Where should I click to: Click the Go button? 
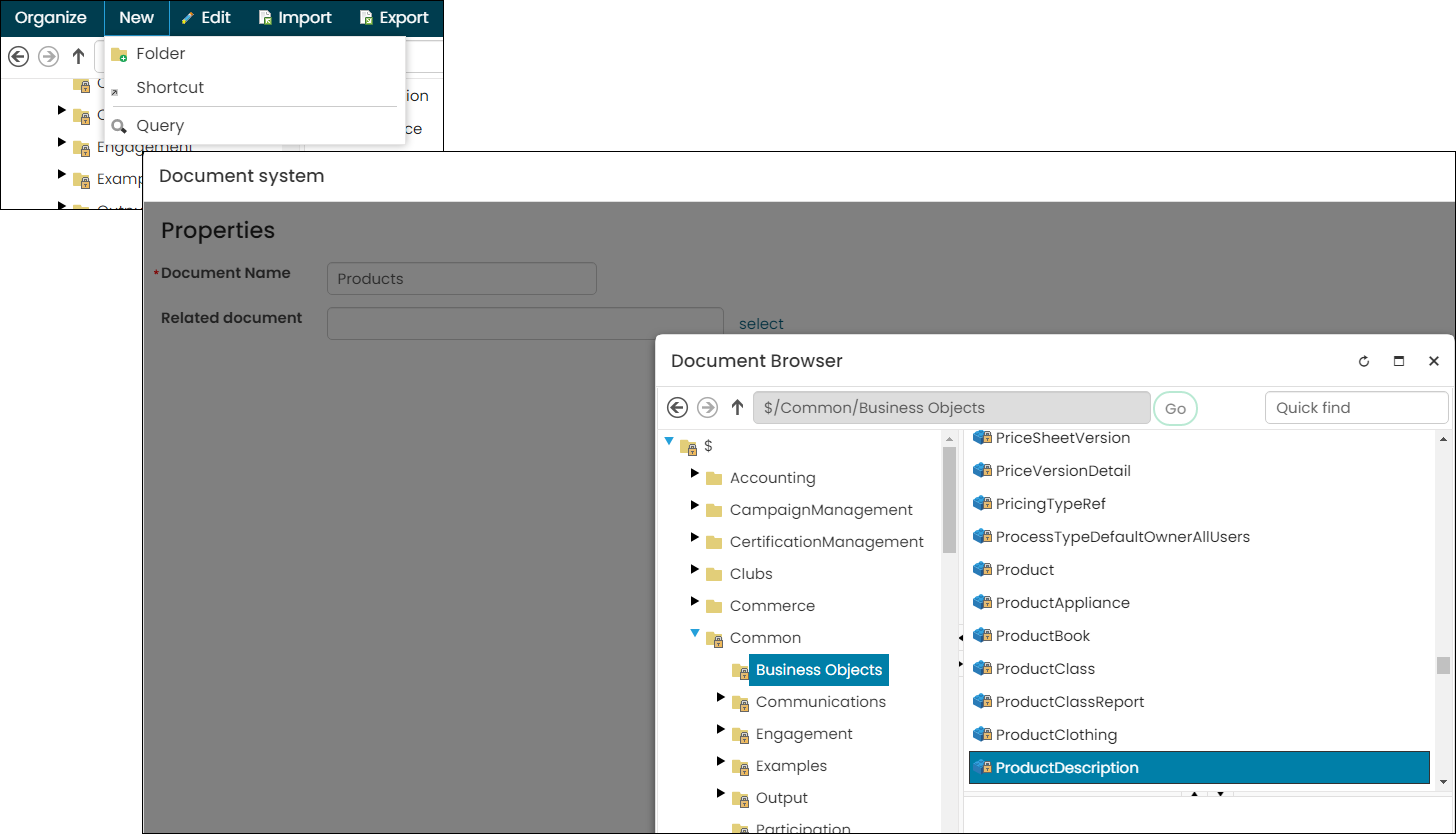pyautogui.click(x=1175, y=408)
